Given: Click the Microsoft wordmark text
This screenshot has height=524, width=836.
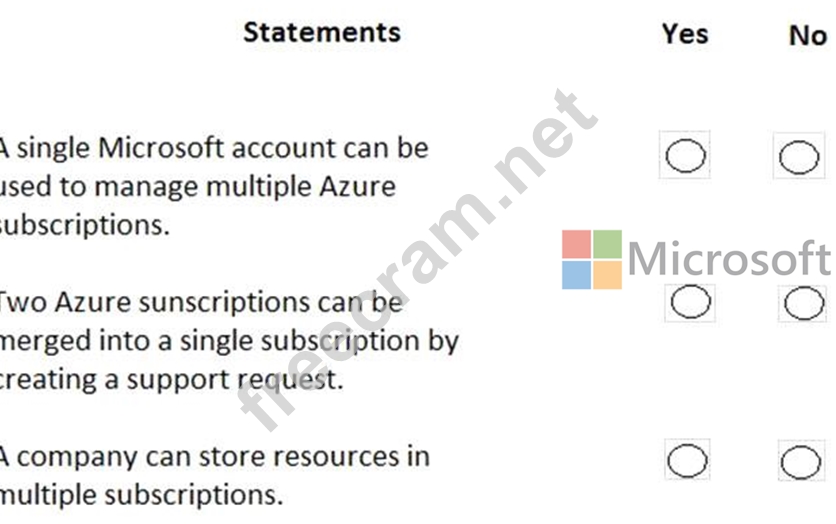Looking at the screenshot, I should (x=728, y=259).
